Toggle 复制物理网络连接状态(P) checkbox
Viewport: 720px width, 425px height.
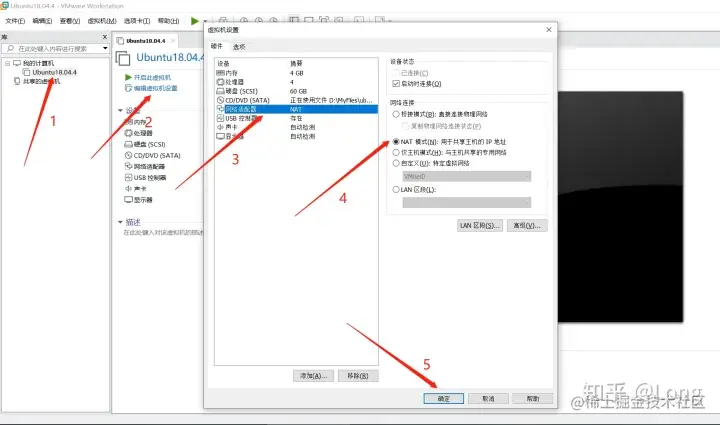tap(405, 126)
